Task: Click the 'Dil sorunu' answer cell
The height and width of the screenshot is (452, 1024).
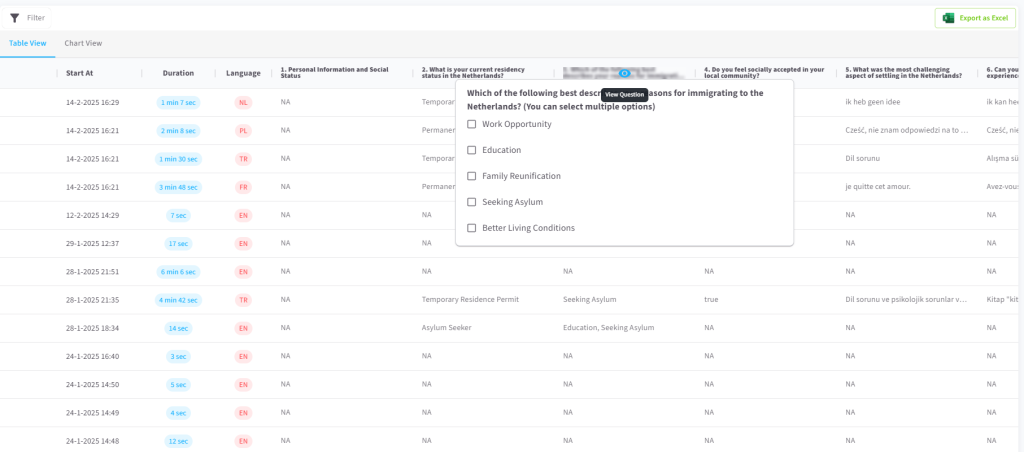Action: coord(862,159)
